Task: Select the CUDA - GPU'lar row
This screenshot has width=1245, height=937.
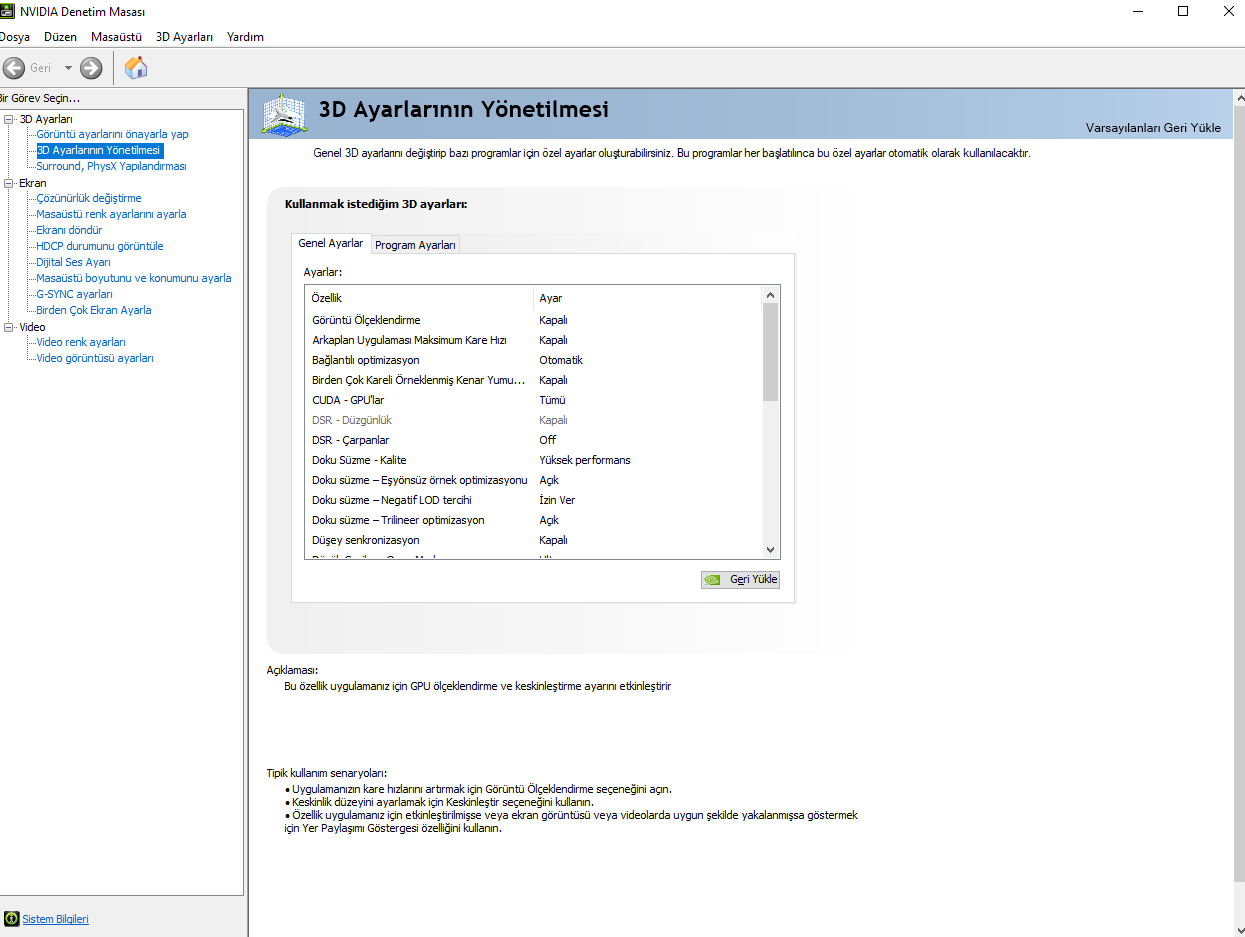Action: pyautogui.click(x=533, y=400)
